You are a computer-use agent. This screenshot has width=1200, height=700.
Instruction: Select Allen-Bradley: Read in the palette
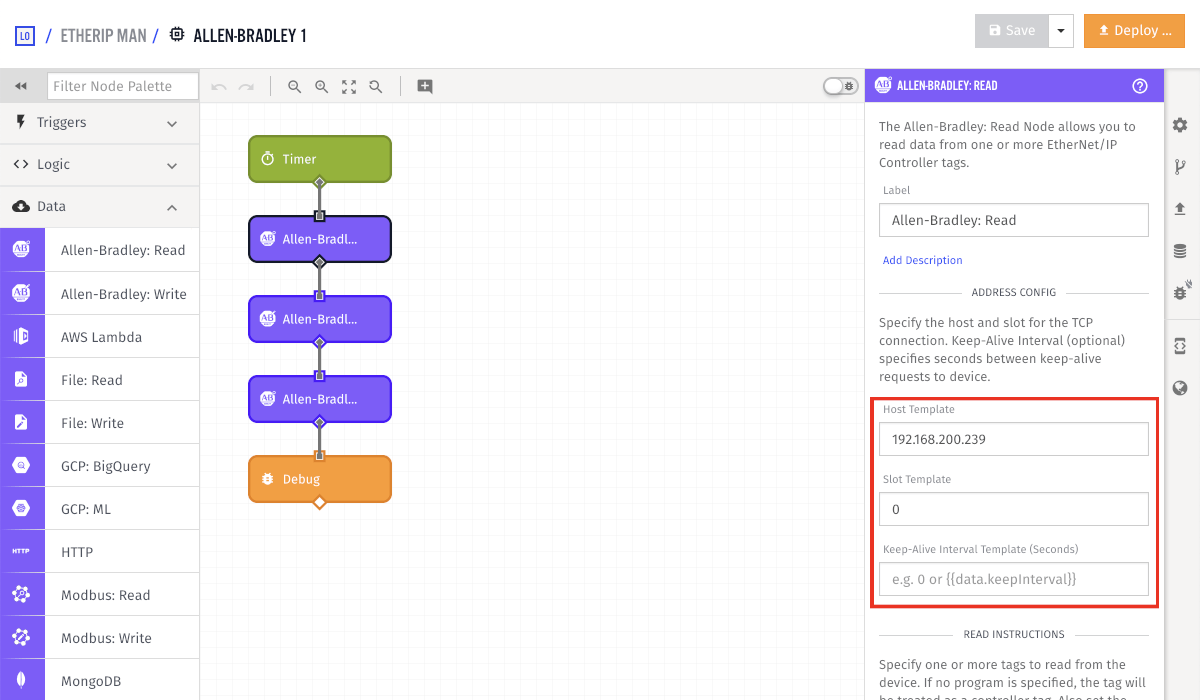[100, 250]
